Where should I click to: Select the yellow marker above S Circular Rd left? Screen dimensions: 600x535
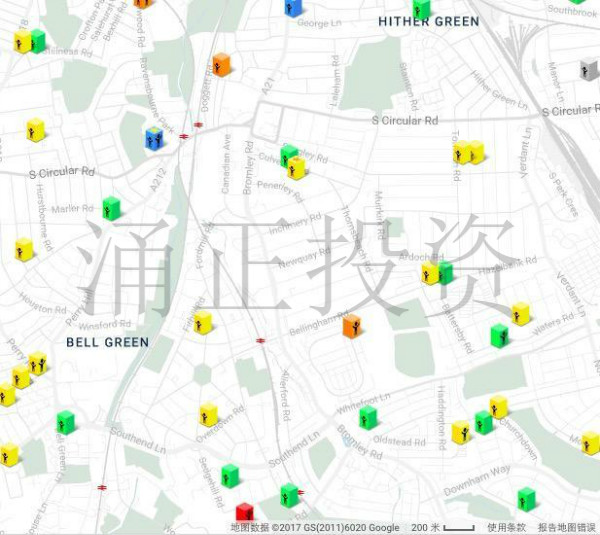(36, 130)
